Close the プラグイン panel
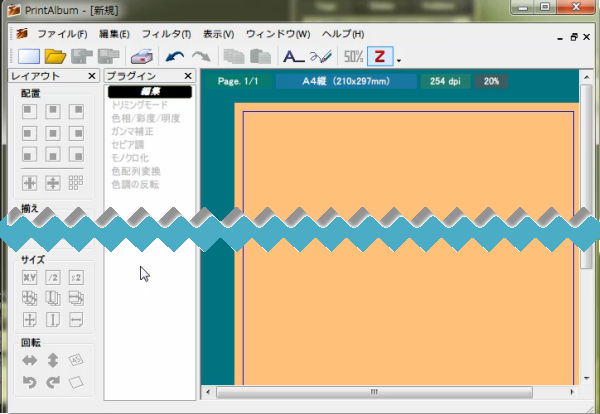 tap(188, 77)
